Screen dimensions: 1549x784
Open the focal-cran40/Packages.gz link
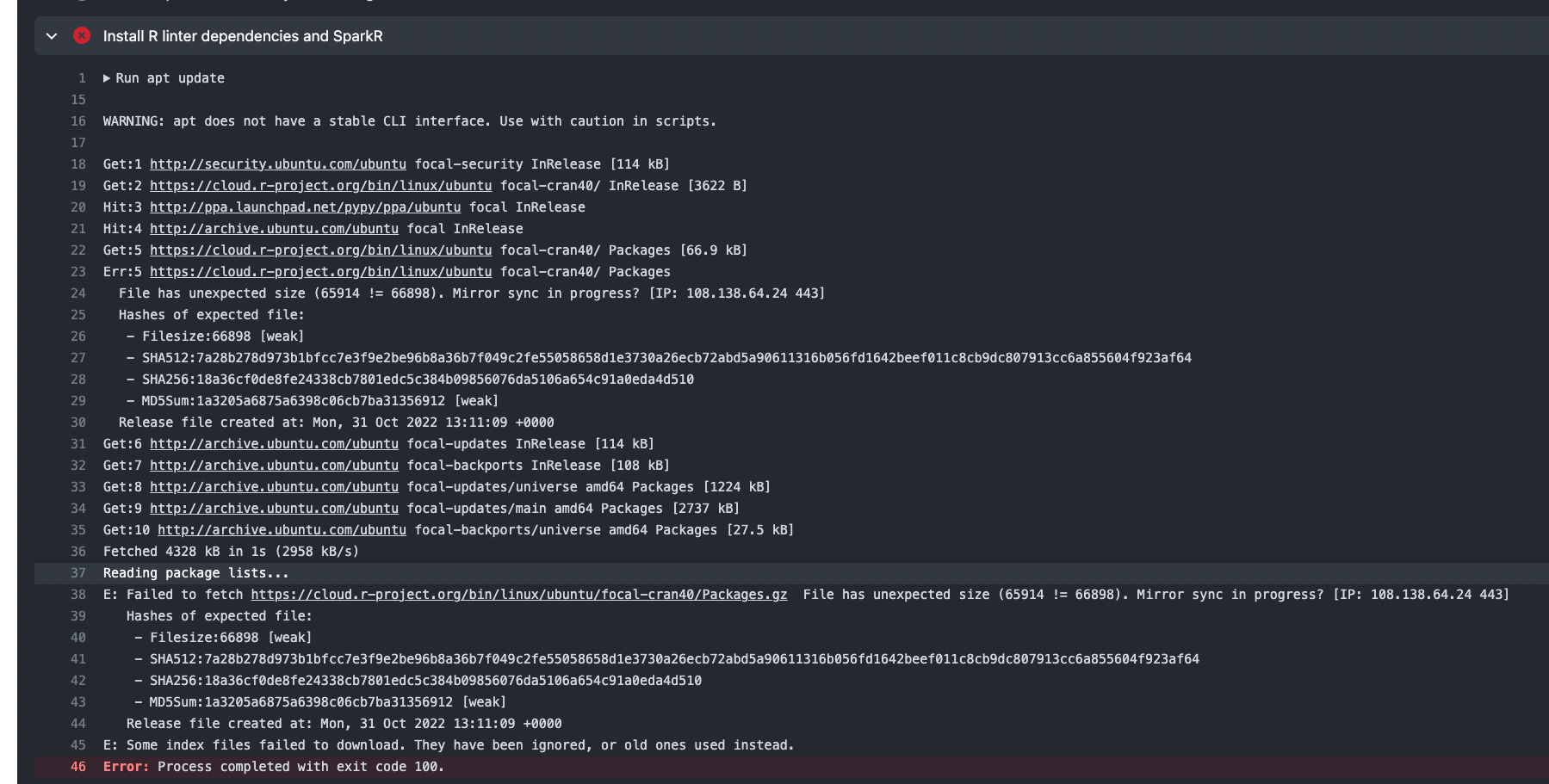(x=519, y=595)
